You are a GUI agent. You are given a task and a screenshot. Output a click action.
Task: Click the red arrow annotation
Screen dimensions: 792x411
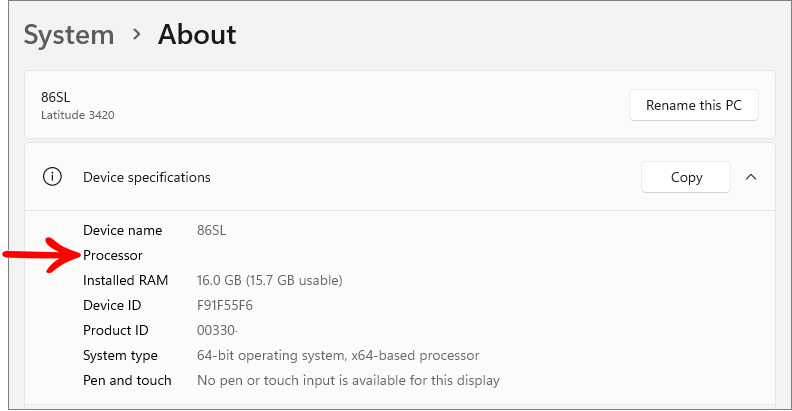(x=42, y=254)
